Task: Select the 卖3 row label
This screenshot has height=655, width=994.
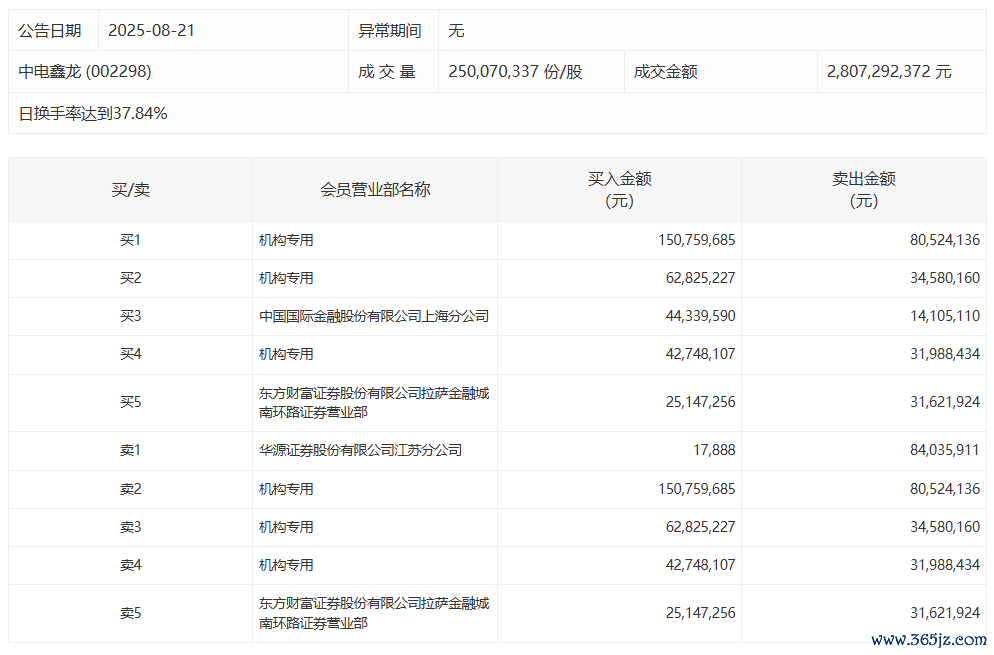Action: (x=131, y=528)
